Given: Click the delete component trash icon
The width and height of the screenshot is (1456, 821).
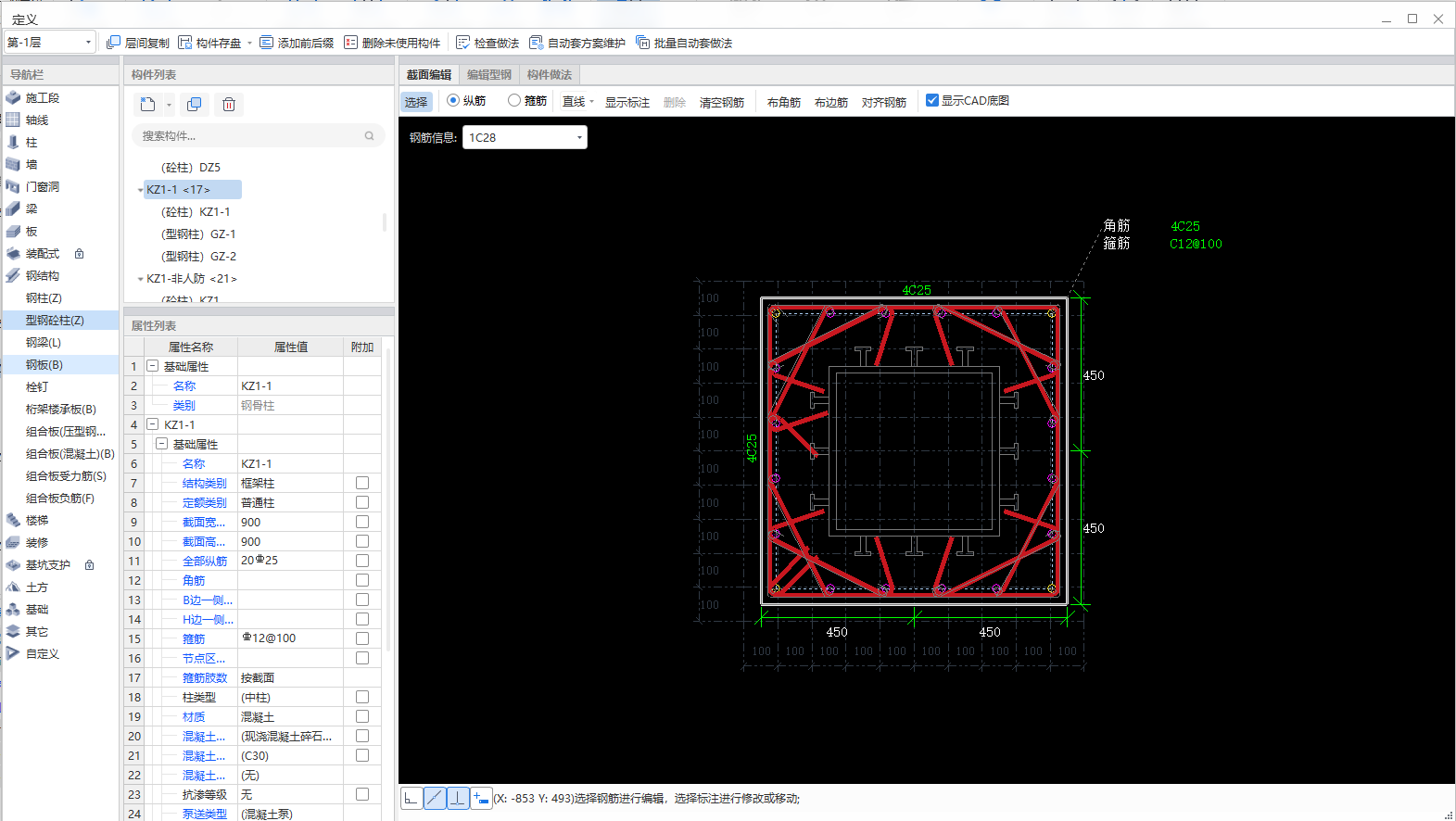Looking at the screenshot, I should (x=229, y=105).
